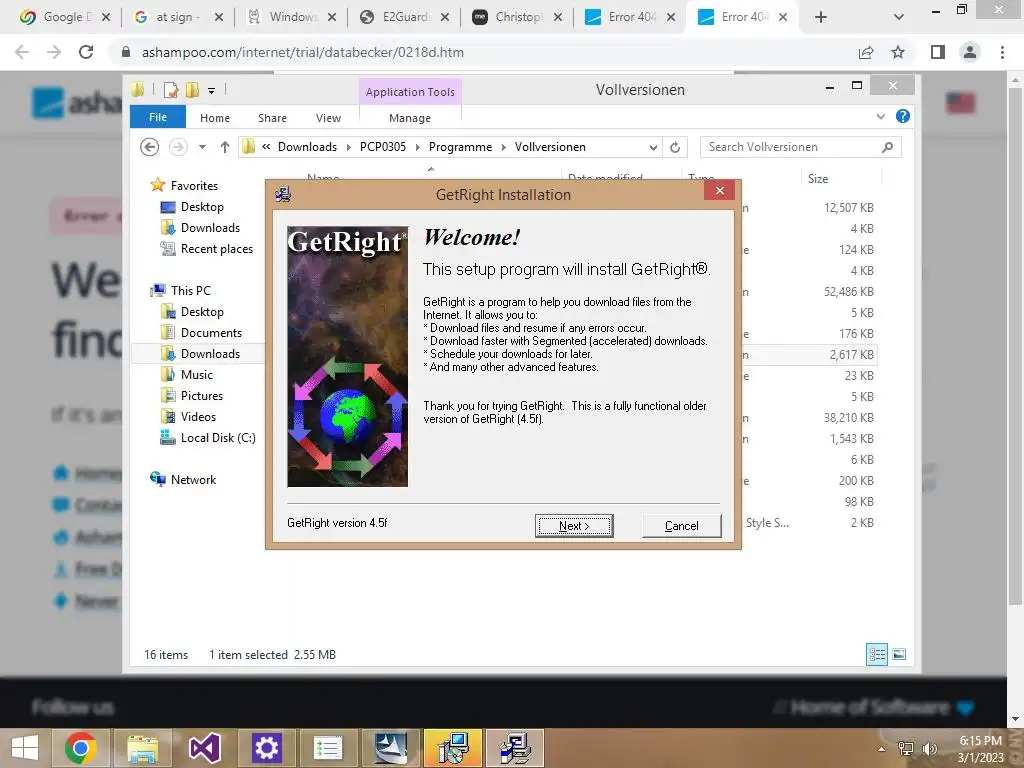1024x768 pixels.
Task: Click the Explorer back arrow
Action: click(150, 147)
